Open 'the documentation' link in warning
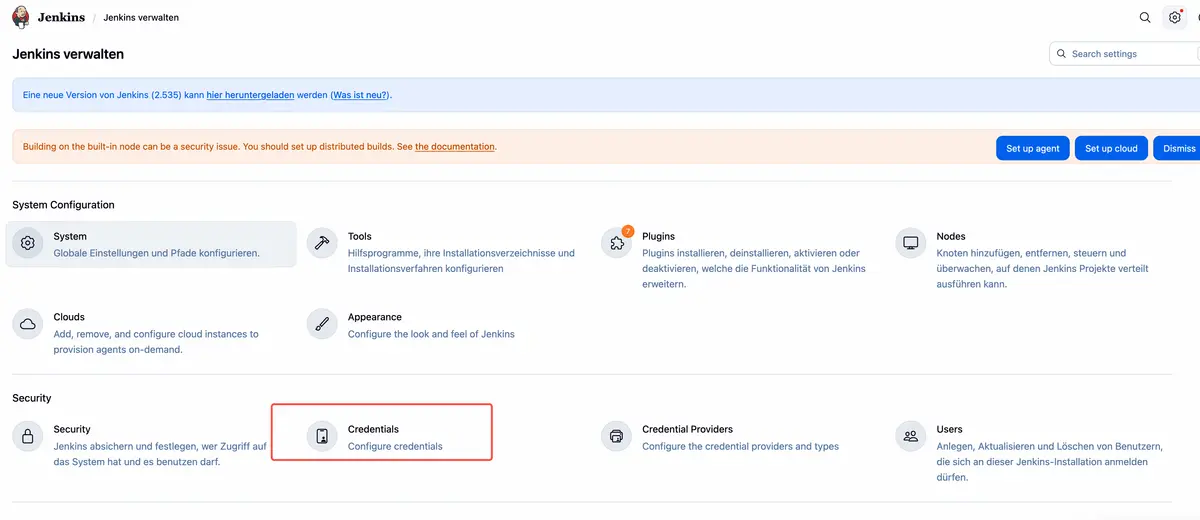The width and height of the screenshot is (1200, 520). [x=455, y=146]
